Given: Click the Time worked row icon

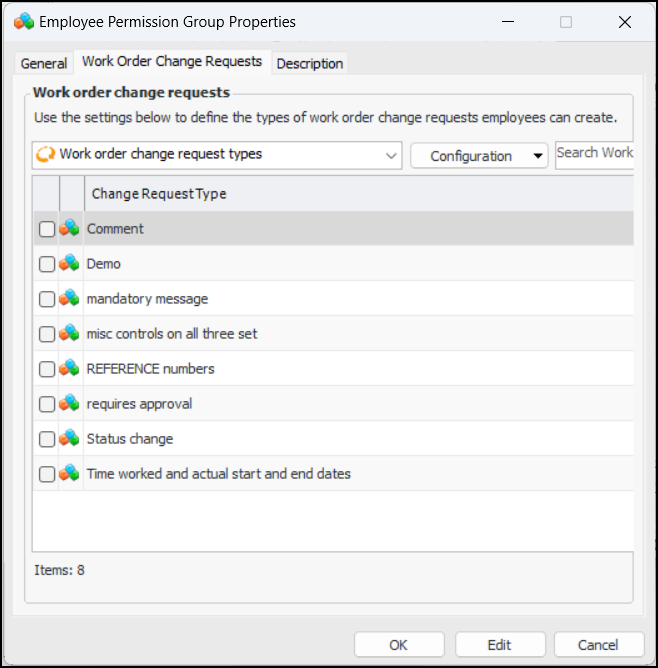Looking at the screenshot, I should (69, 474).
